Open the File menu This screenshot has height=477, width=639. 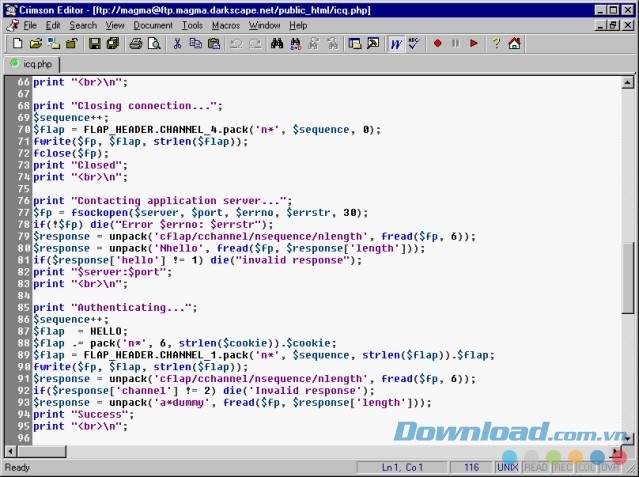click(30, 25)
